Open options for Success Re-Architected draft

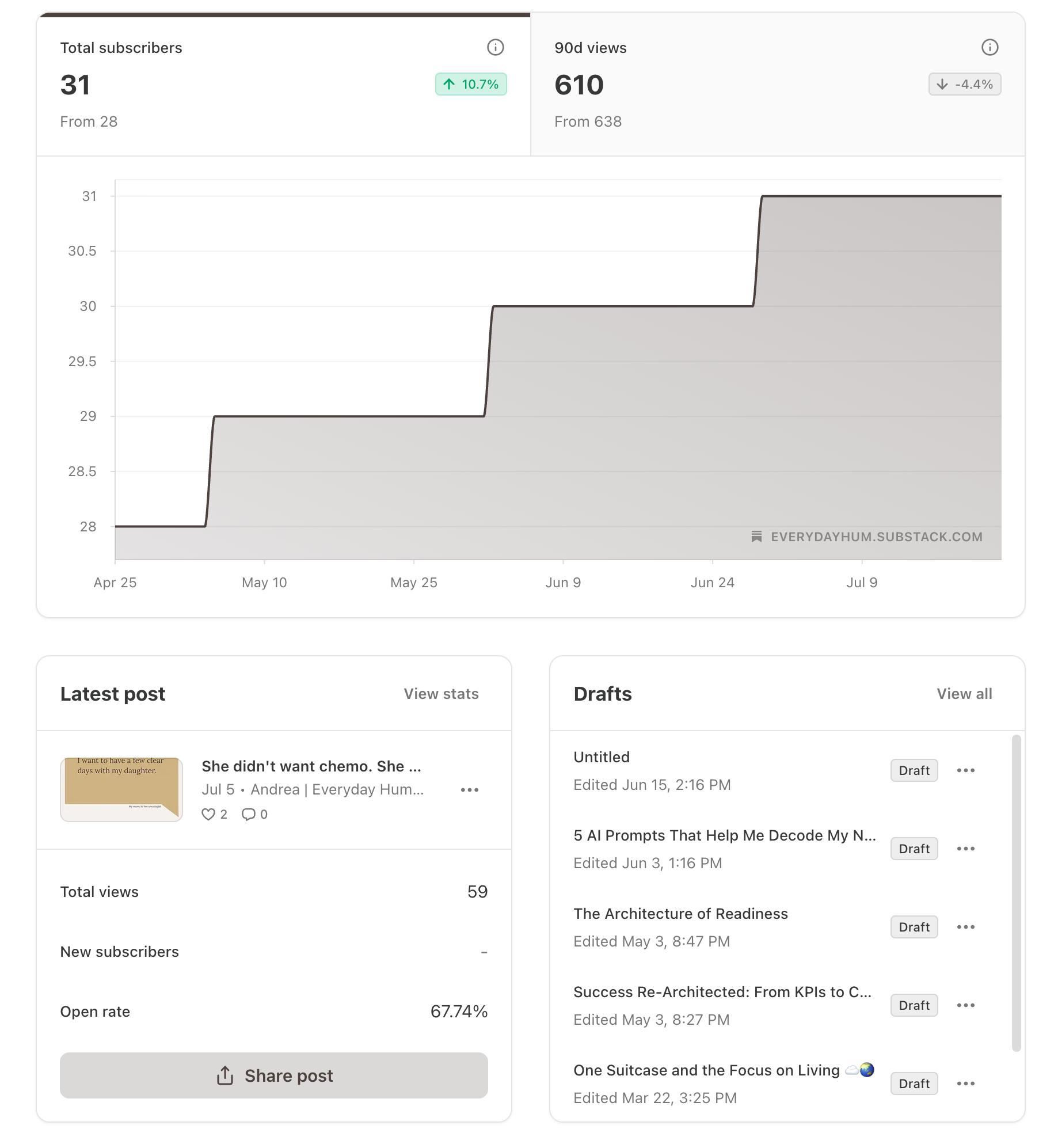(965, 1005)
